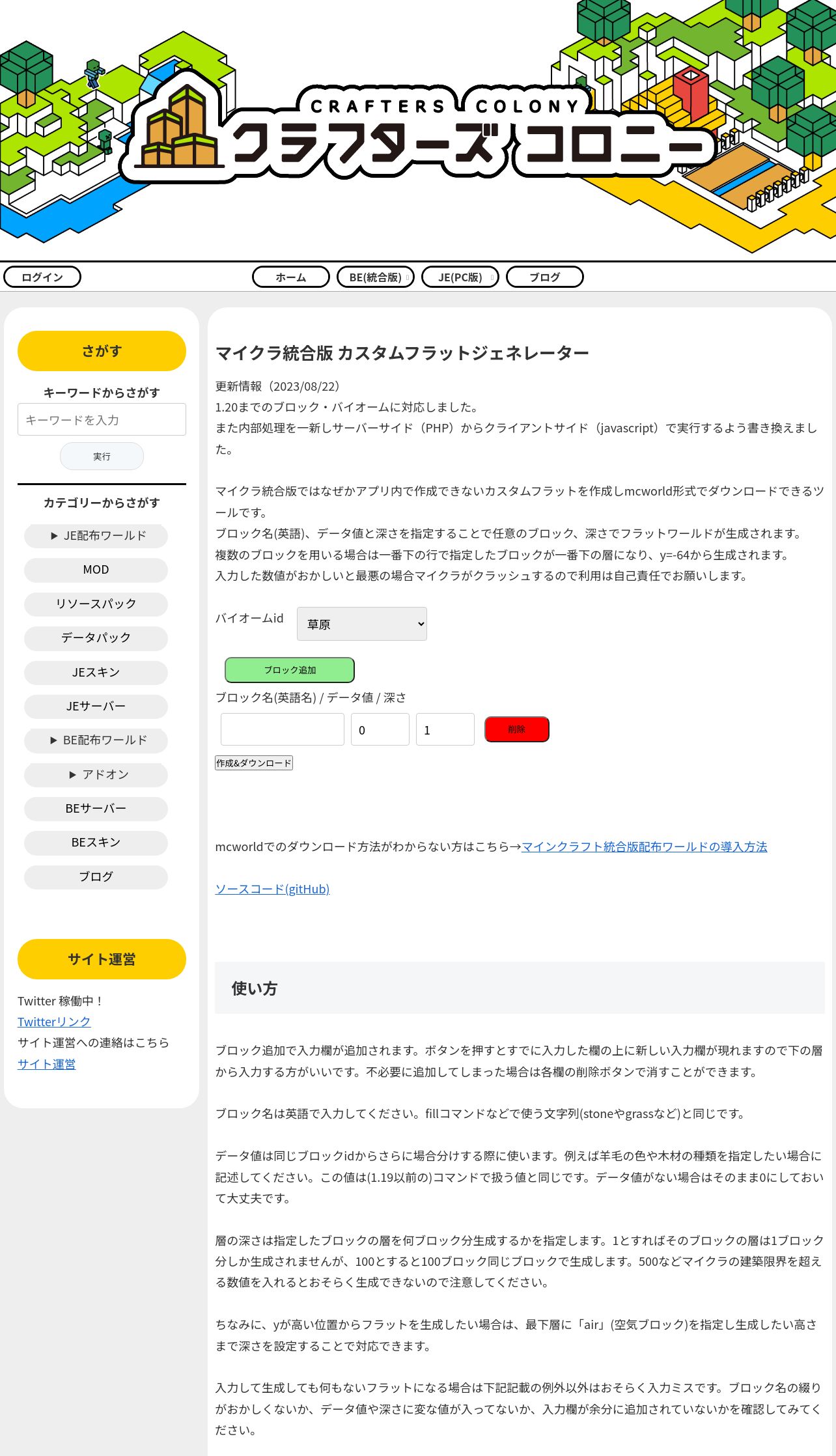Open the MOD category

(x=96, y=570)
